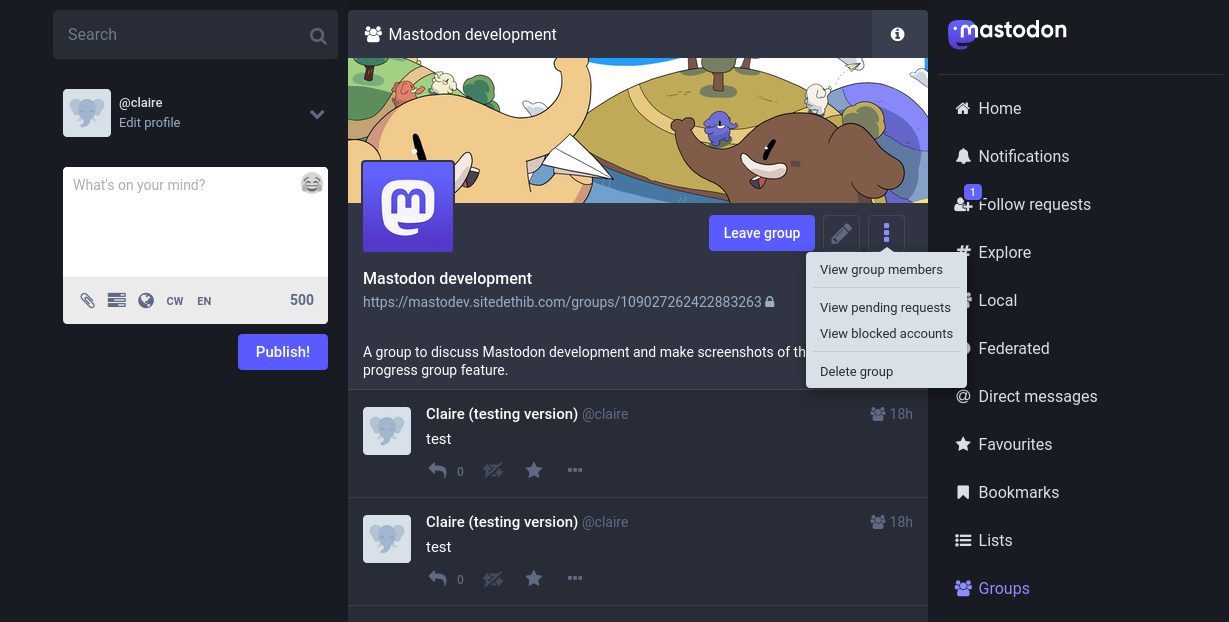This screenshot has width=1229, height=622.
Task: Click the Publish! button
Action: (x=283, y=352)
